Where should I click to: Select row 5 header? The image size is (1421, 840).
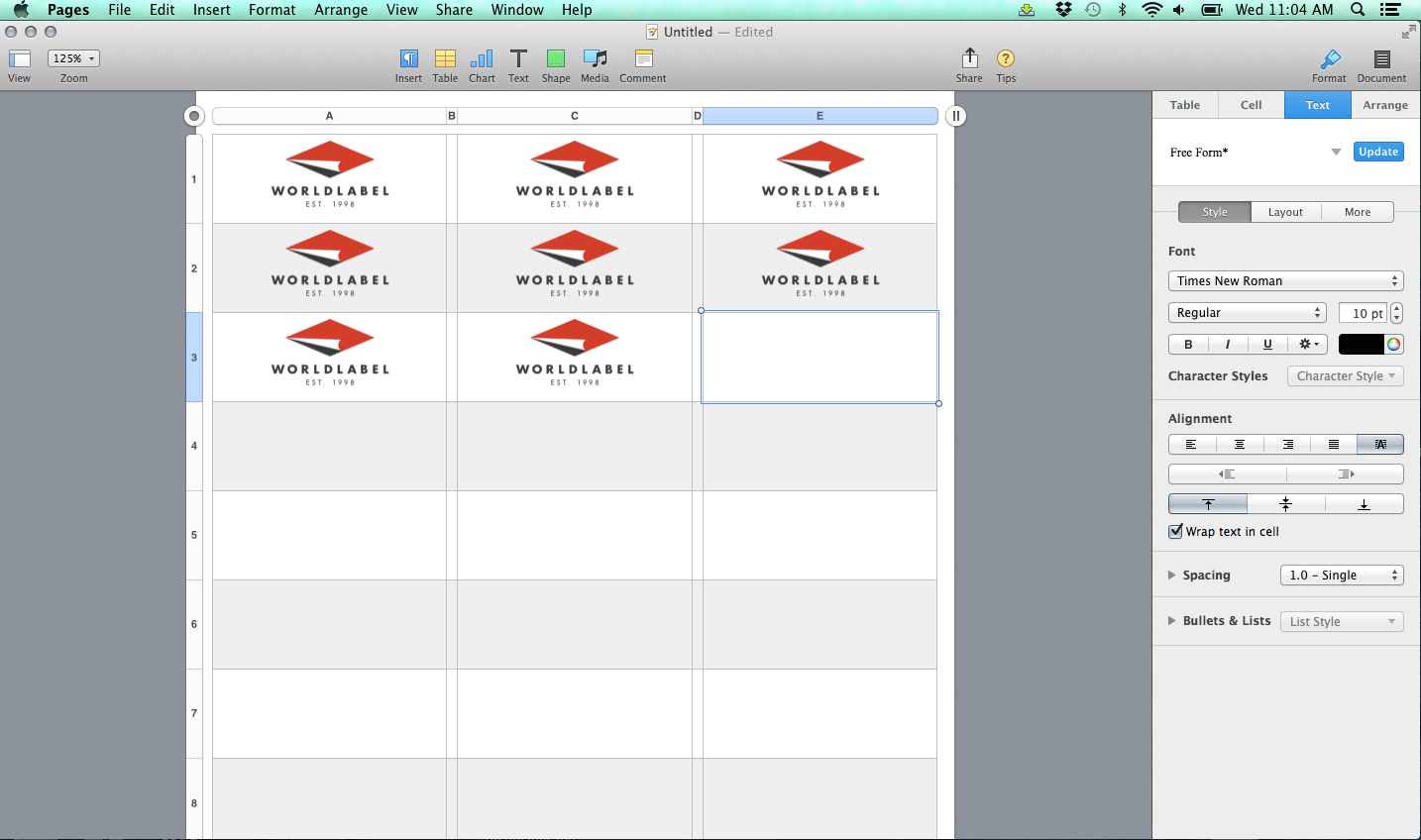tap(194, 535)
